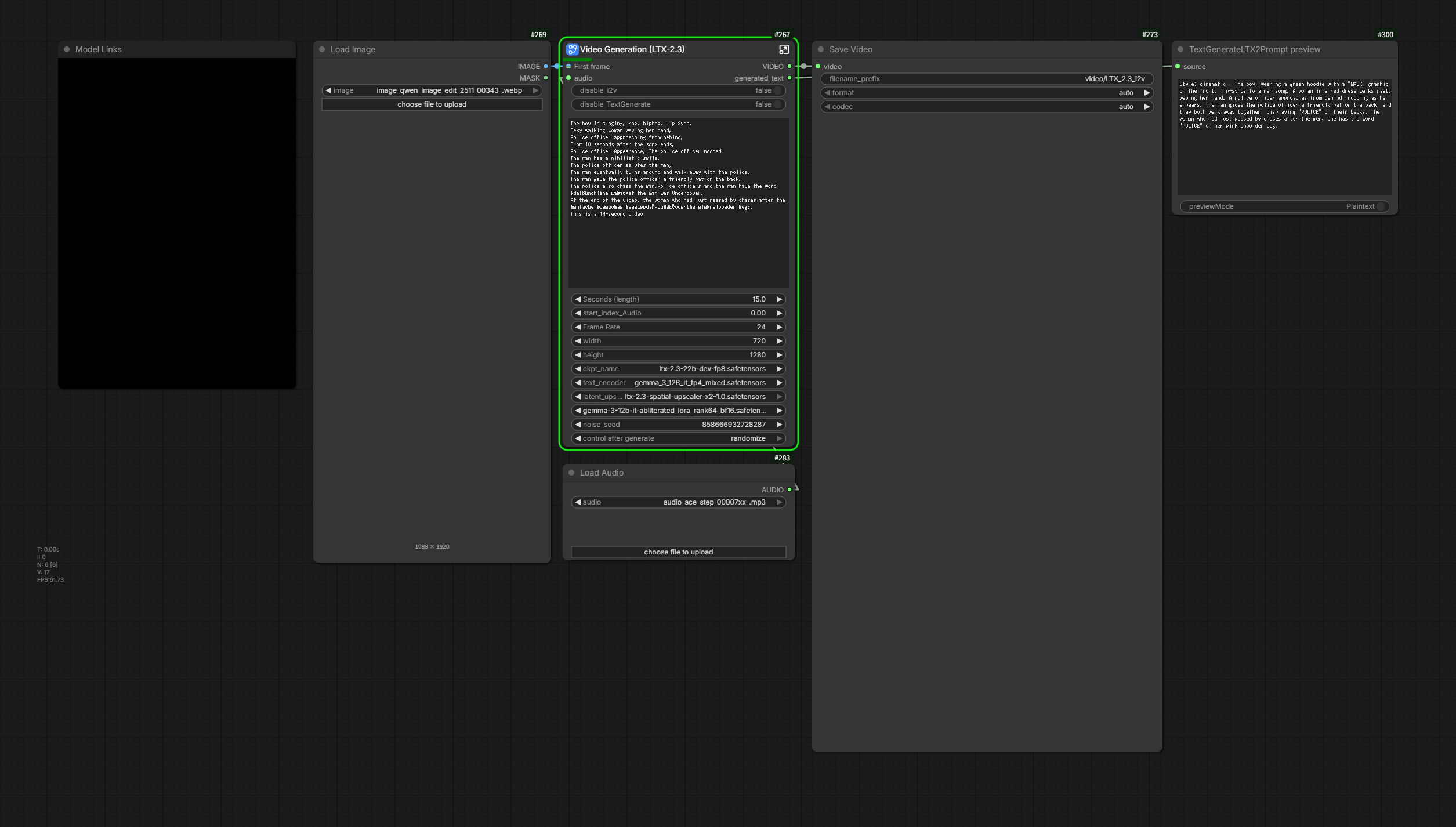
Task: Click the First frame input slot
Action: point(568,66)
